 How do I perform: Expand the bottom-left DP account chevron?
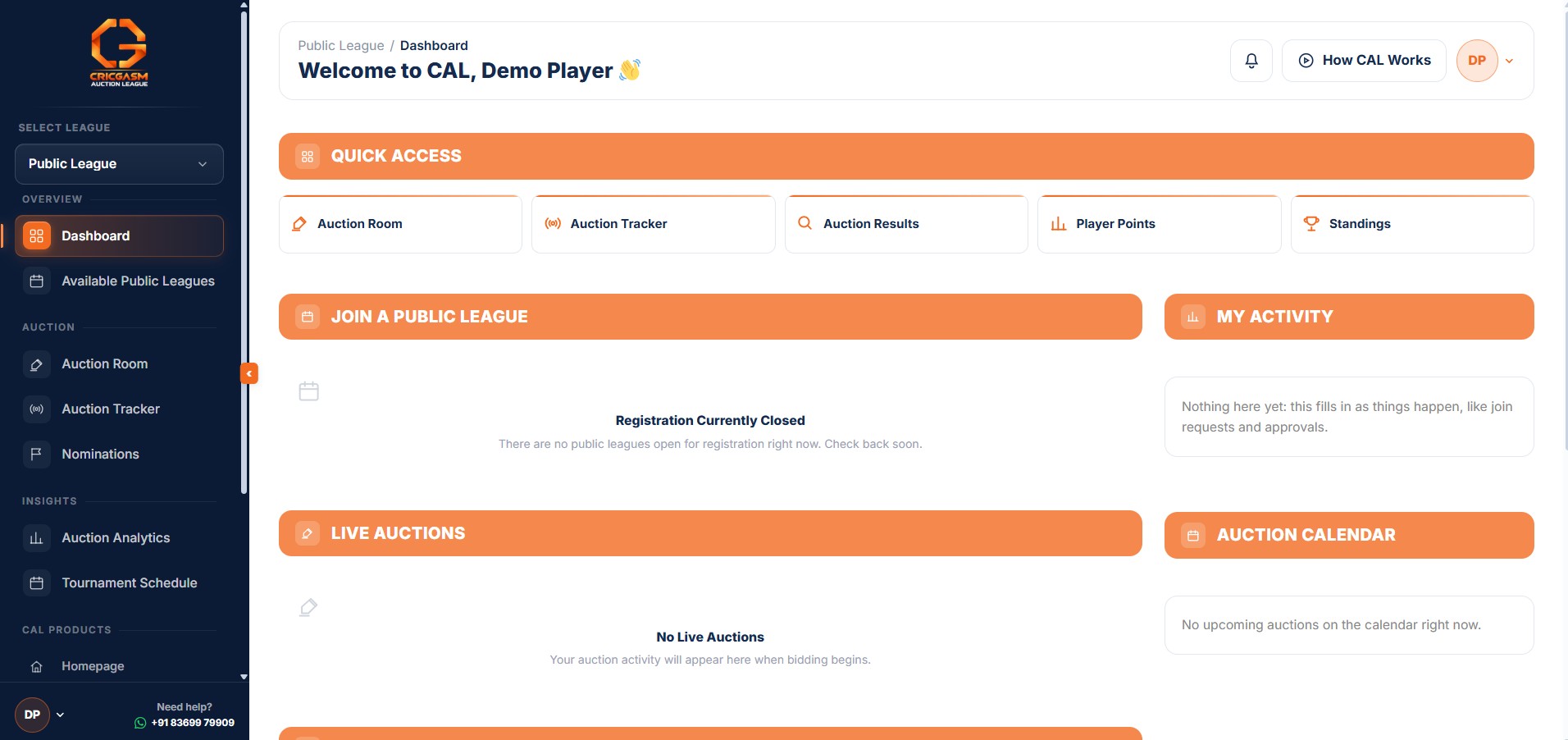(x=60, y=715)
